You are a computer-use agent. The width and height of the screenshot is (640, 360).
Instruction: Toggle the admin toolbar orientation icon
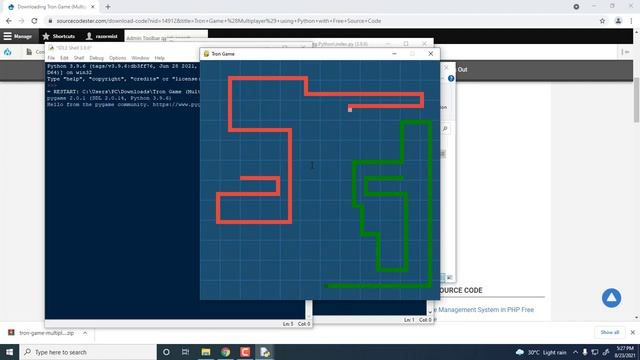pyautogui.click(x=625, y=52)
